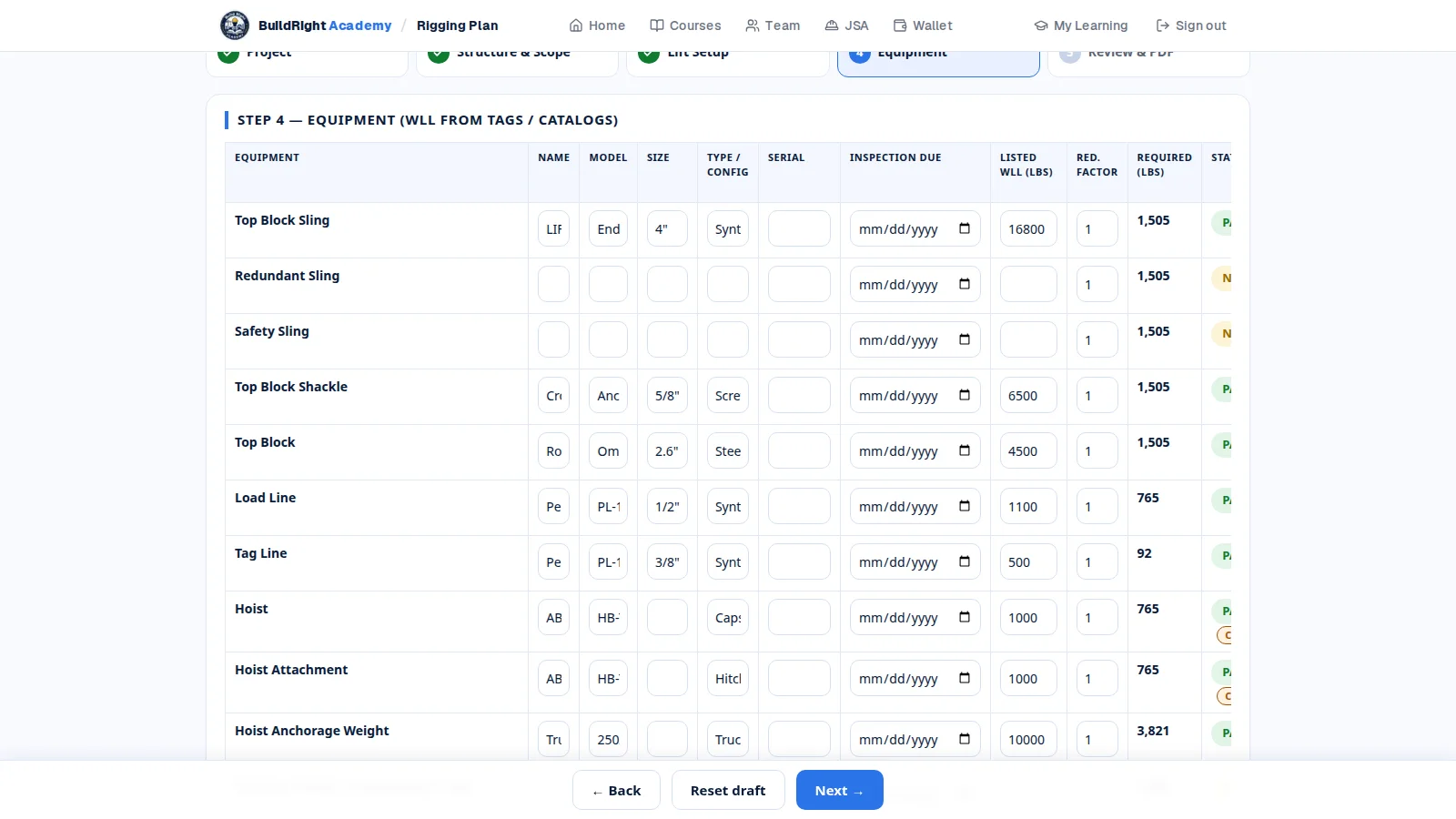1456x819 pixels.
Task: Open calendar picker for Tag Line inspection
Action: 965,561
